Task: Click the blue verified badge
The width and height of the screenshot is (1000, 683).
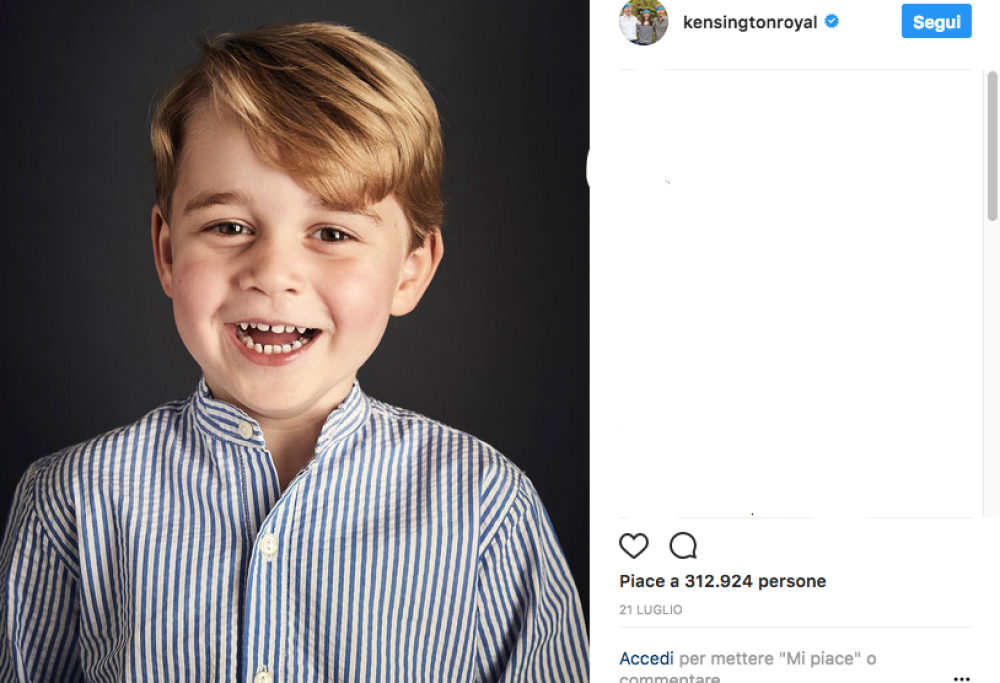Action: point(831,21)
